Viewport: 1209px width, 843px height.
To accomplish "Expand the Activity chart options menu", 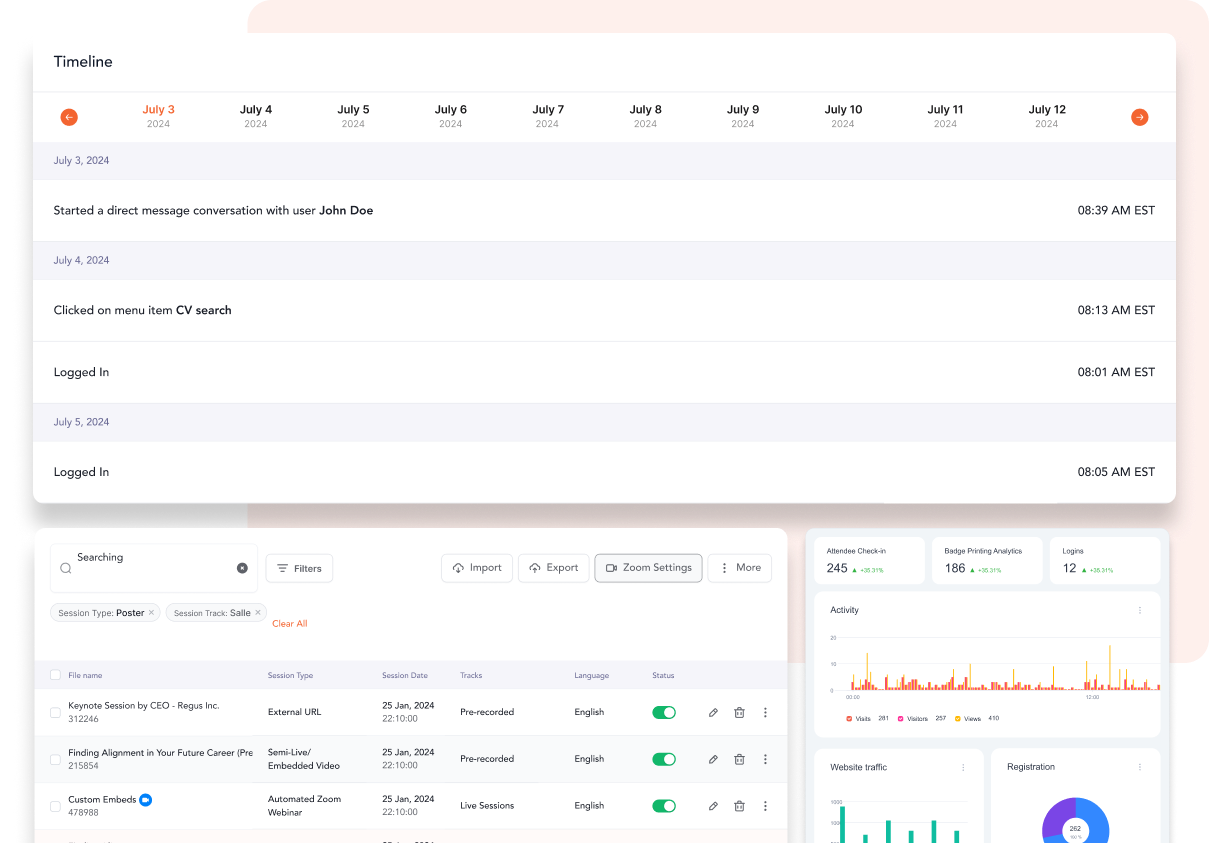I will (1139, 610).
